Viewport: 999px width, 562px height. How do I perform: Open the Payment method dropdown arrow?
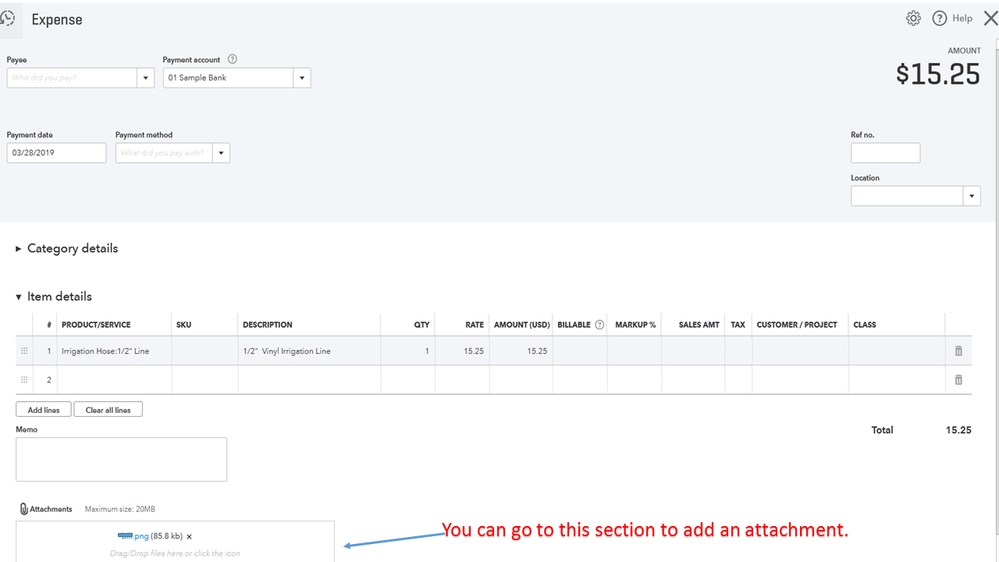(221, 153)
